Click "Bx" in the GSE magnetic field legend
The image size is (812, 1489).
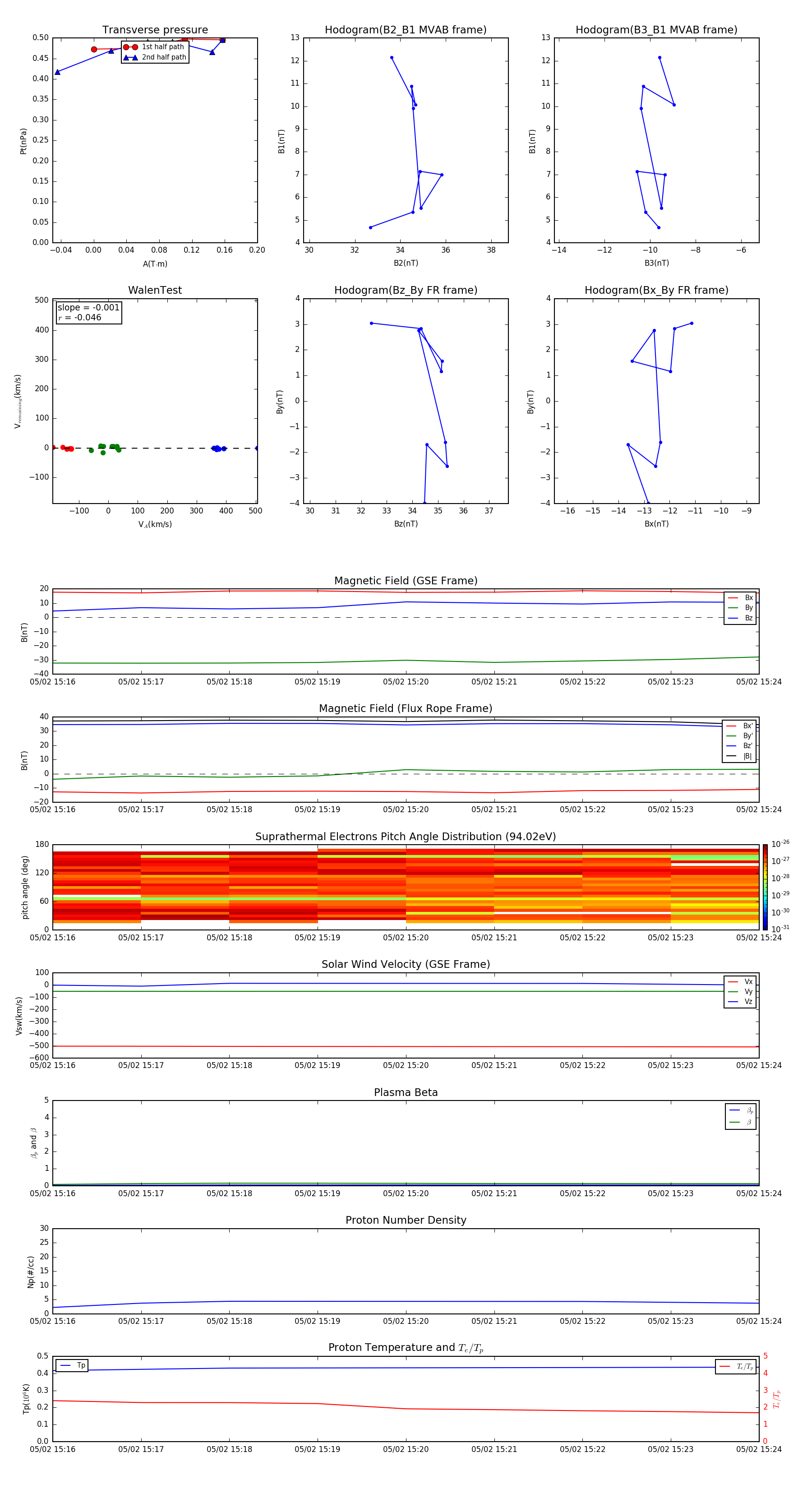pyautogui.click(x=740, y=598)
